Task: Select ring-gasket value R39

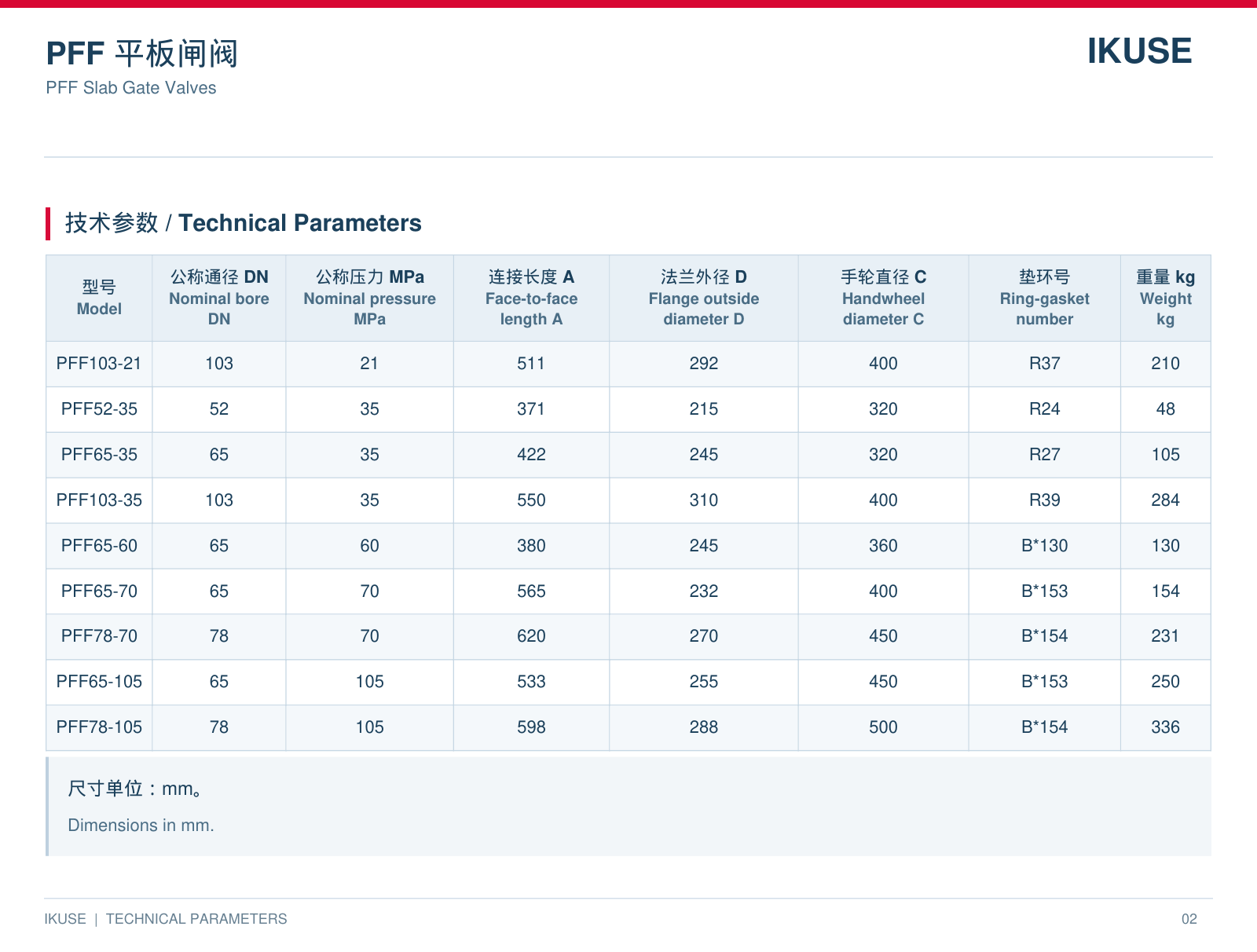Action: click(x=1044, y=500)
